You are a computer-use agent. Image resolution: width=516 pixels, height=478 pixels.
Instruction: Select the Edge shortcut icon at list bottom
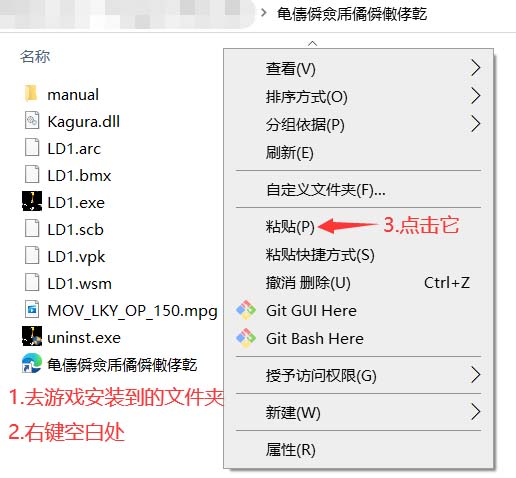(x=32, y=364)
